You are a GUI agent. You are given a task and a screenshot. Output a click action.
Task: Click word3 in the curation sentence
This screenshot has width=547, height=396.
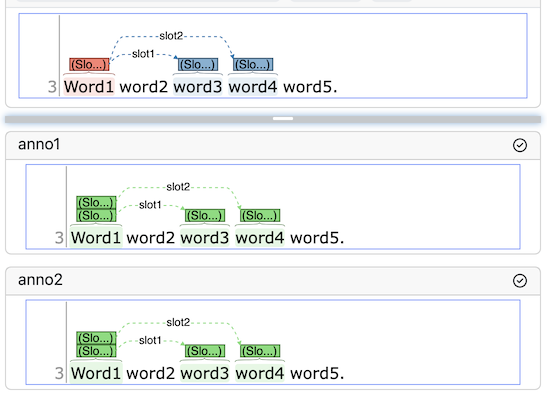click(198, 87)
